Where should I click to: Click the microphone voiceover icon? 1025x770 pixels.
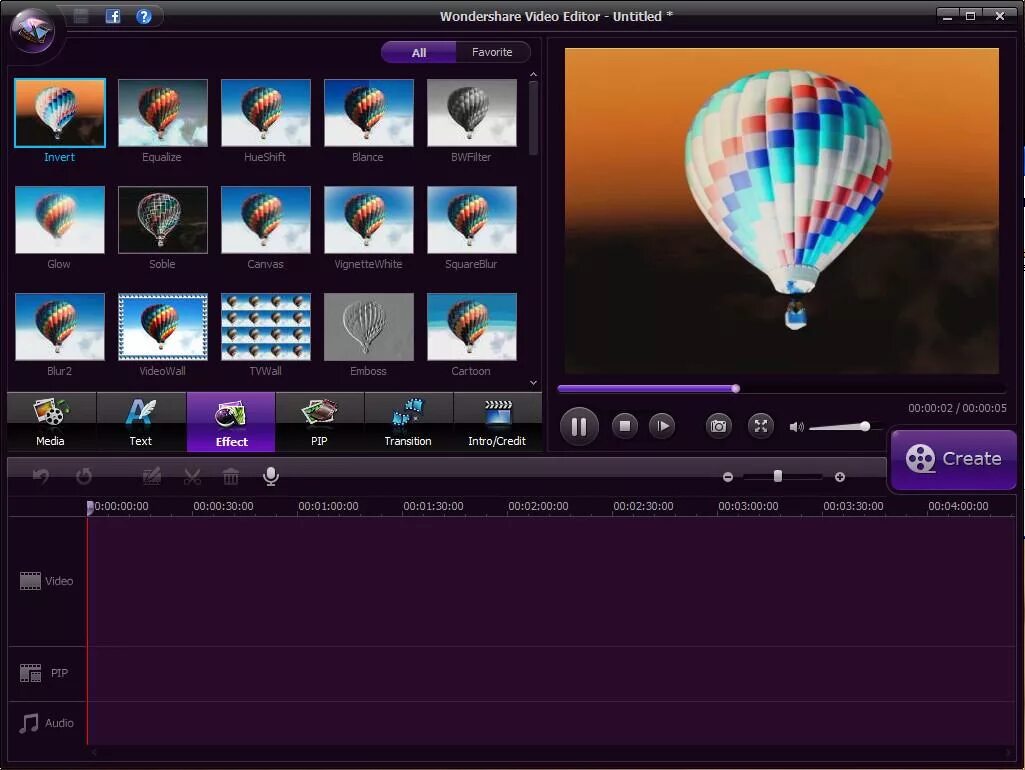(271, 477)
